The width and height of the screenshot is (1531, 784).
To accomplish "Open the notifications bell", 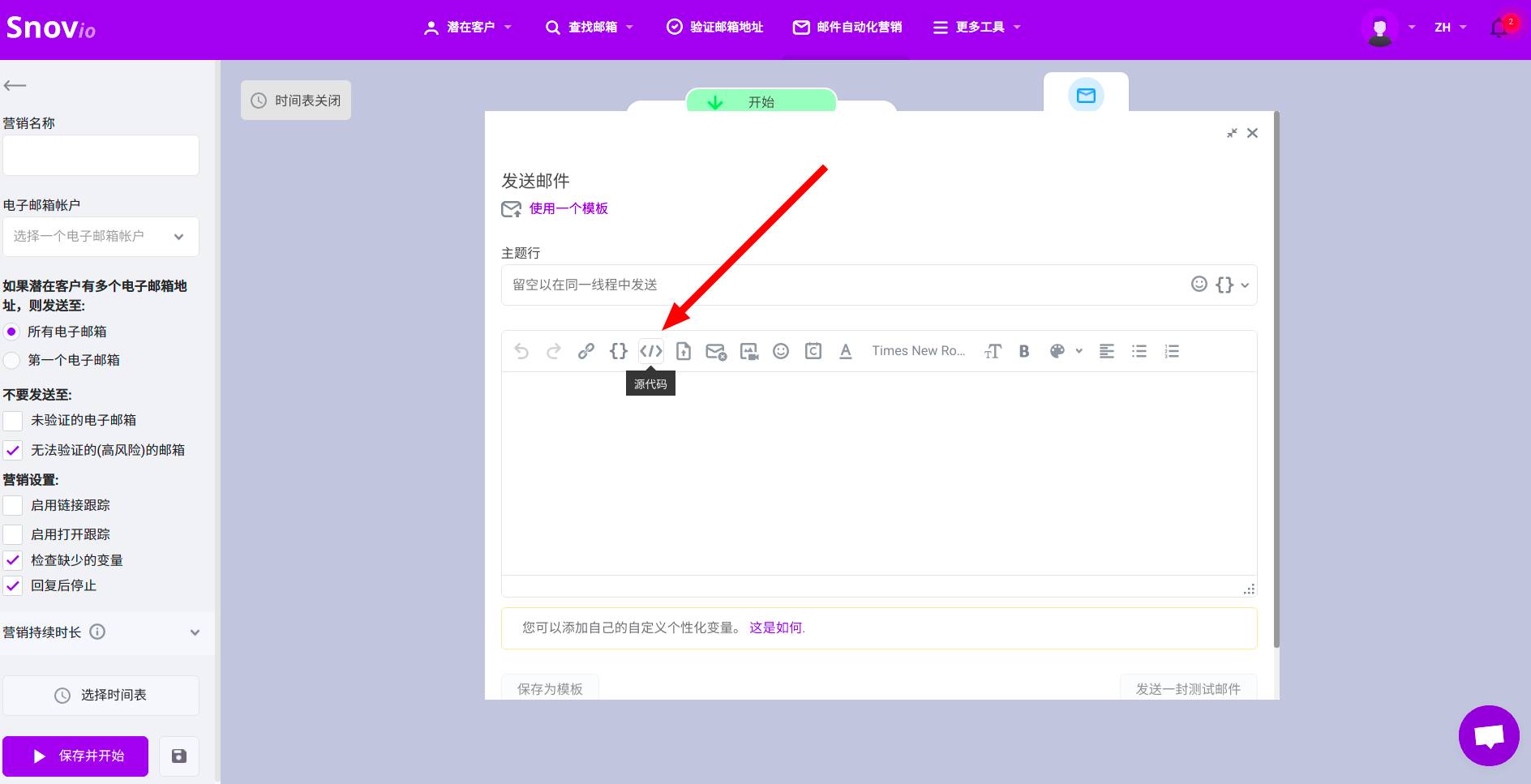I will tap(1499, 28).
